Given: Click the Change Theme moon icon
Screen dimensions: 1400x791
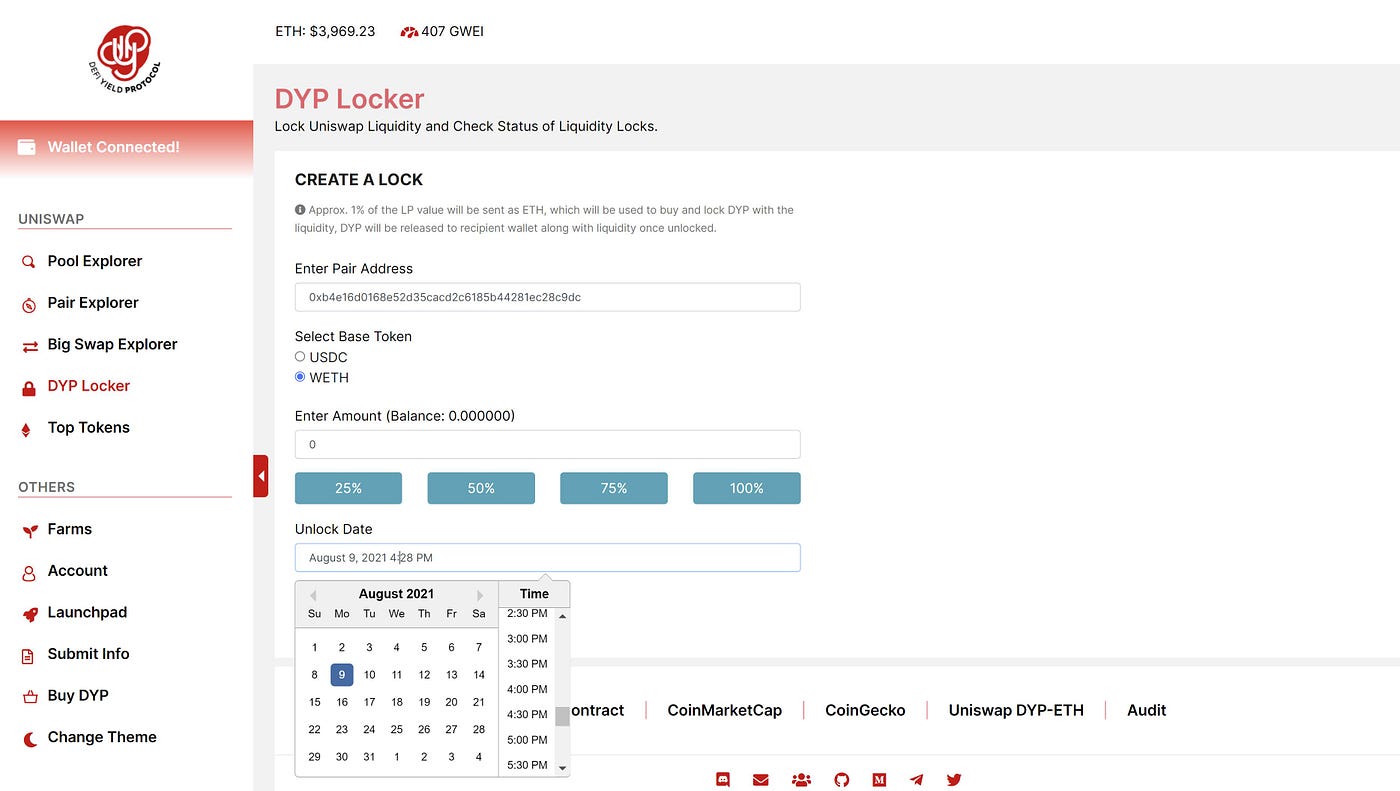Looking at the screenshot, I should pos(29,739).
